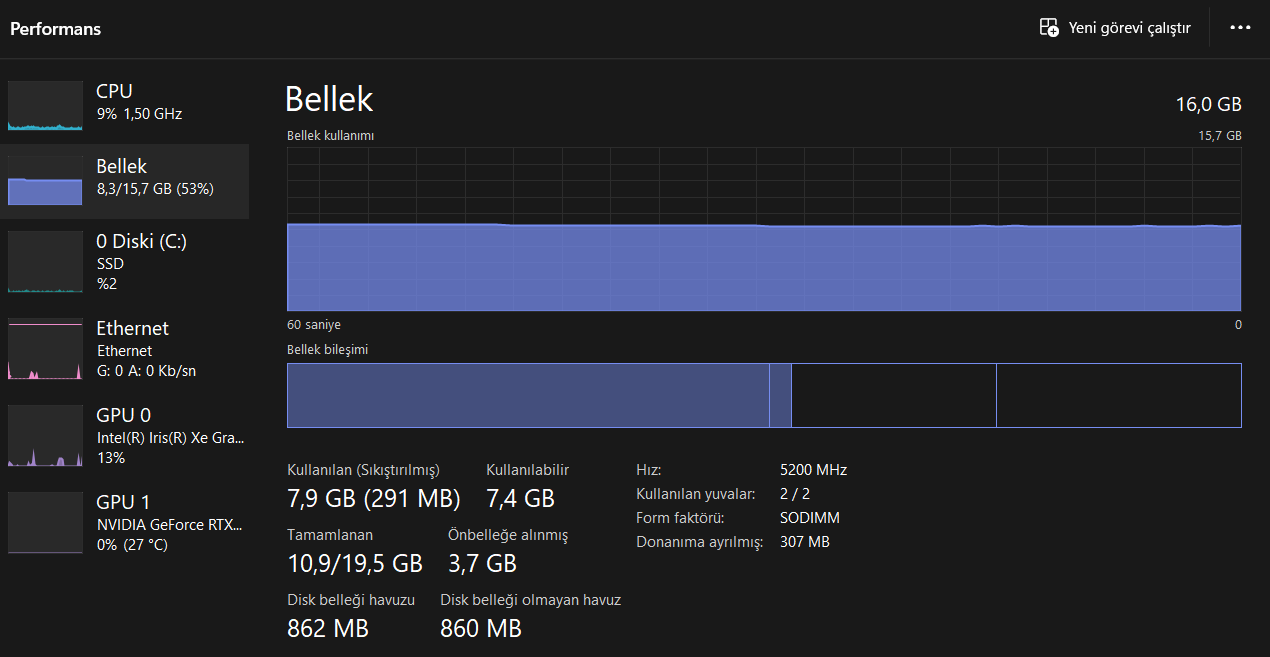
Task: Click the 5200 MHz speed value
Action: pyautogui.click(x=813, y=470)
